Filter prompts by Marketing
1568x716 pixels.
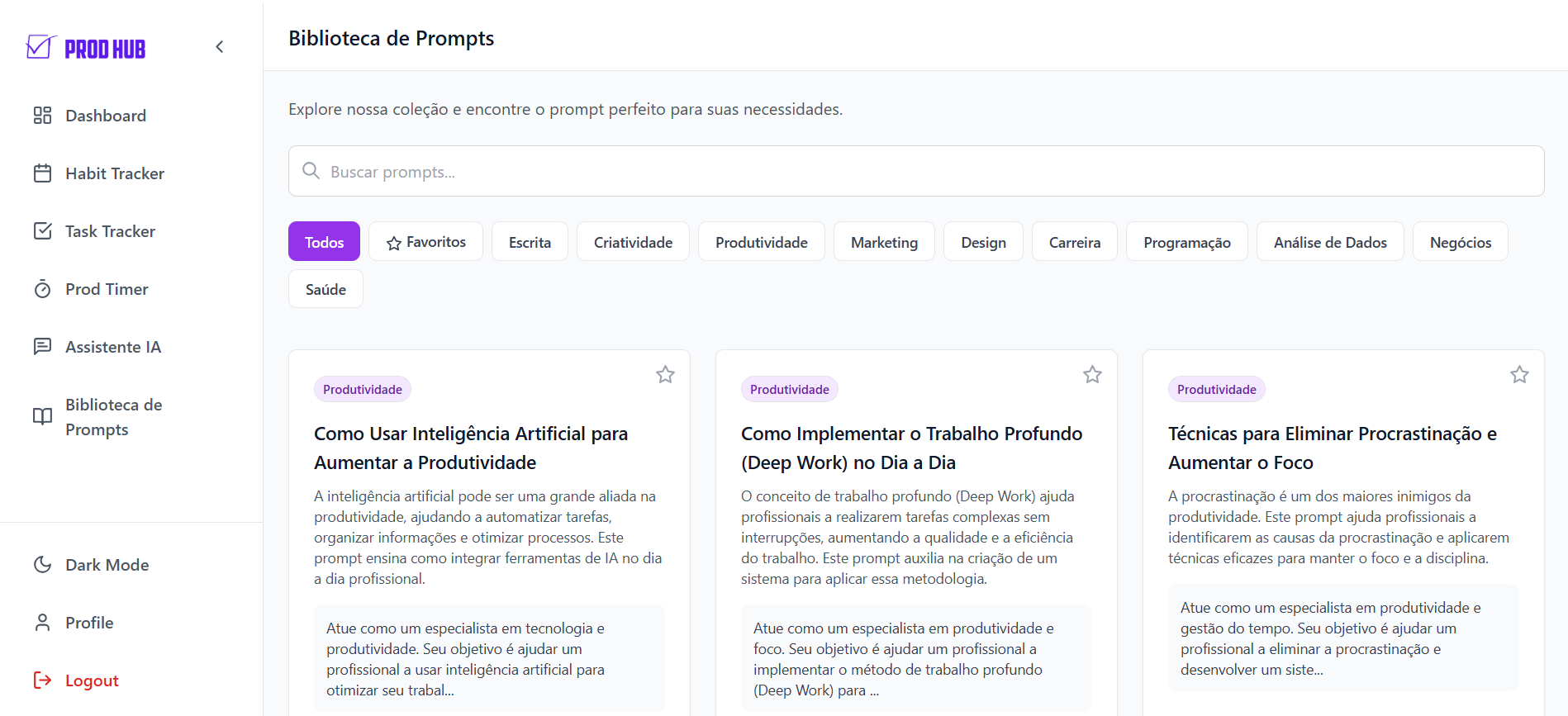coord(884,241)
